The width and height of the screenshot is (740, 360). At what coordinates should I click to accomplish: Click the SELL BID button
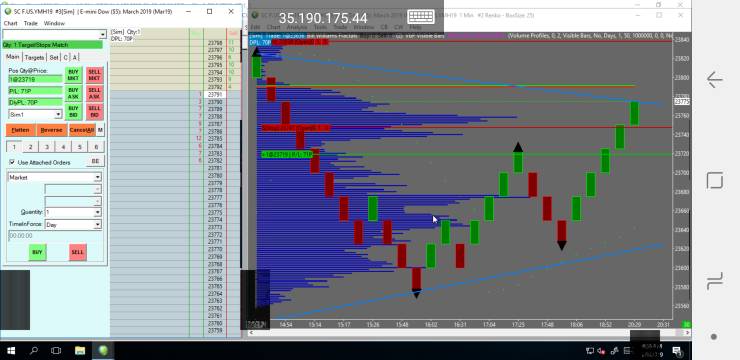pos(94,112)
